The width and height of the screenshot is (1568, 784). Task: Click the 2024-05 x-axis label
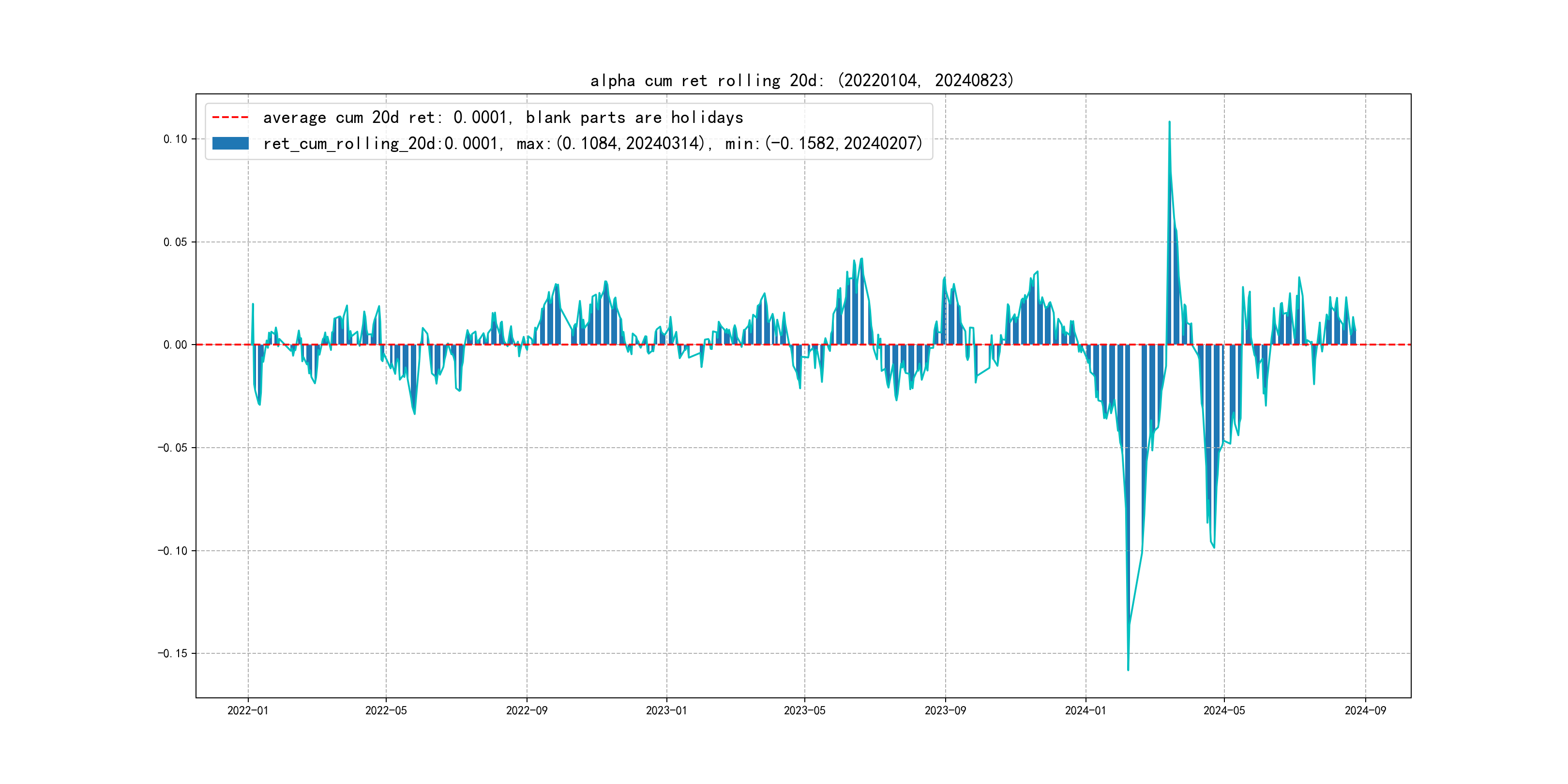tap(1224, 710)
